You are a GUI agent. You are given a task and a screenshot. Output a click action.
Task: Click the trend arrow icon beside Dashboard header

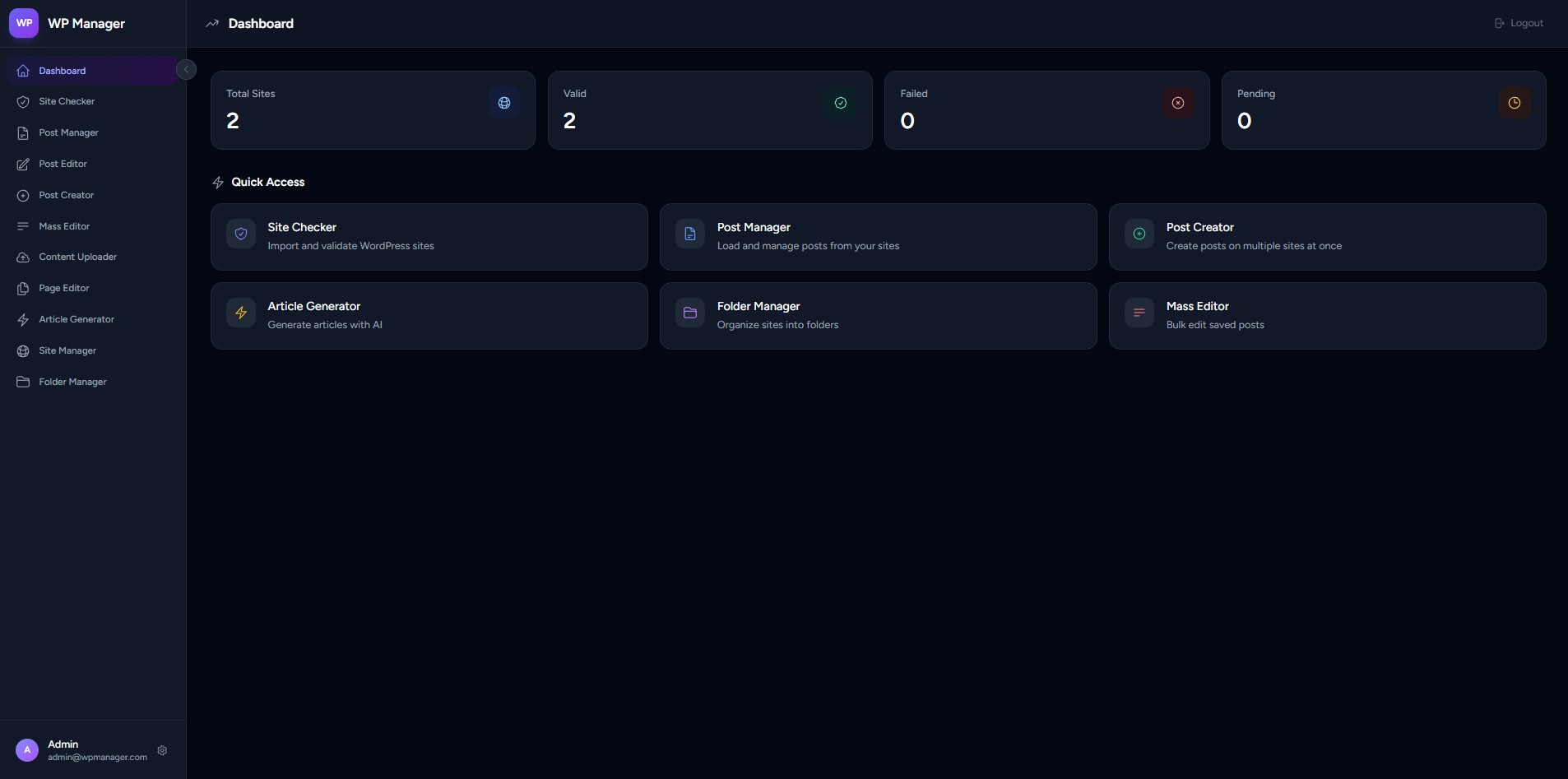pos(212,23)
